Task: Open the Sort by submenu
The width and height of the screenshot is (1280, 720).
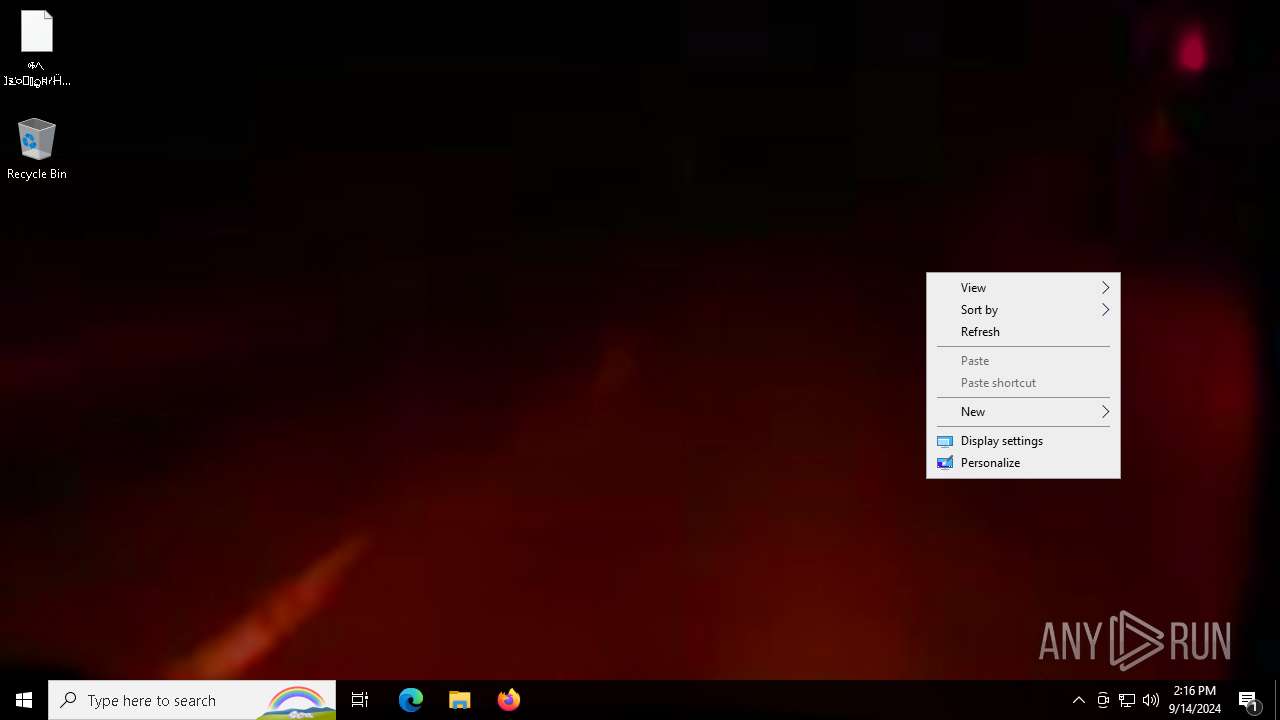Action: point(1023,310)
